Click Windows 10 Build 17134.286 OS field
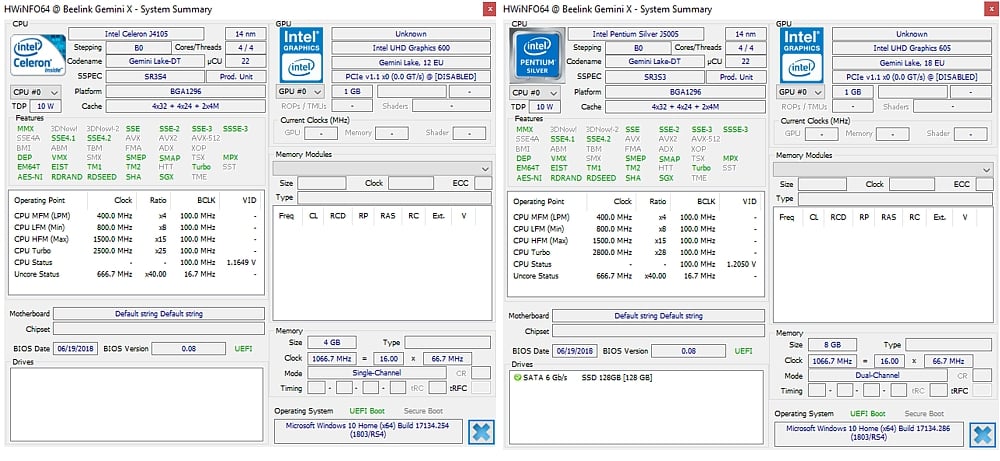 pos(869,432)
